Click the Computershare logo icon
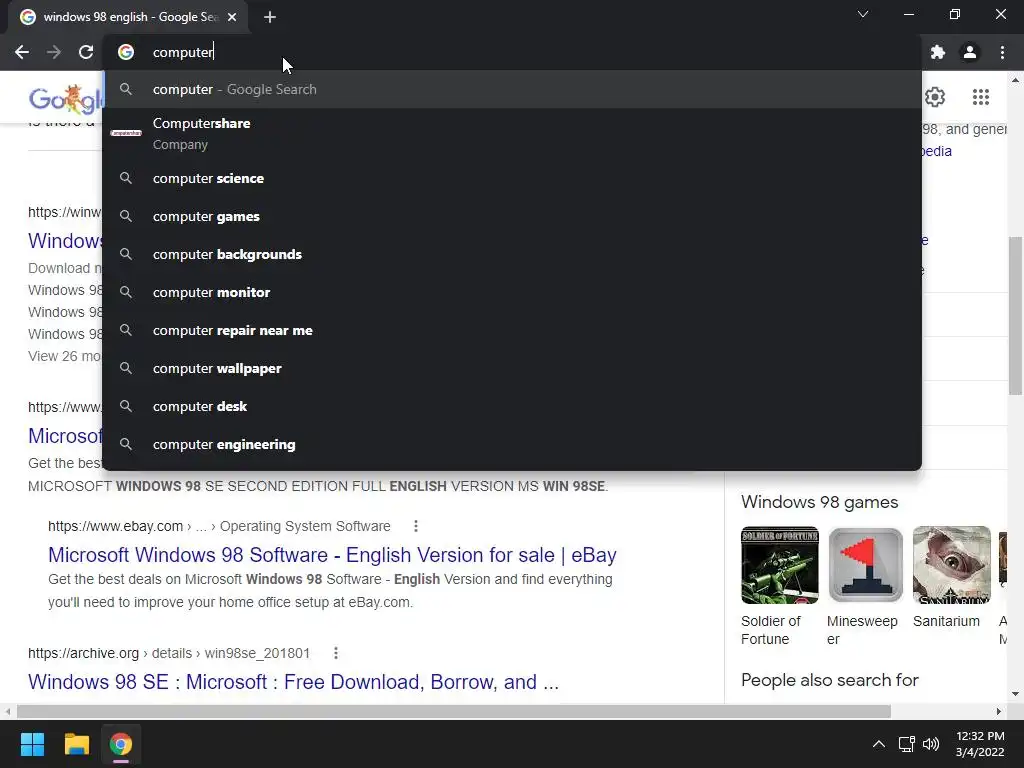 [126, 133]
